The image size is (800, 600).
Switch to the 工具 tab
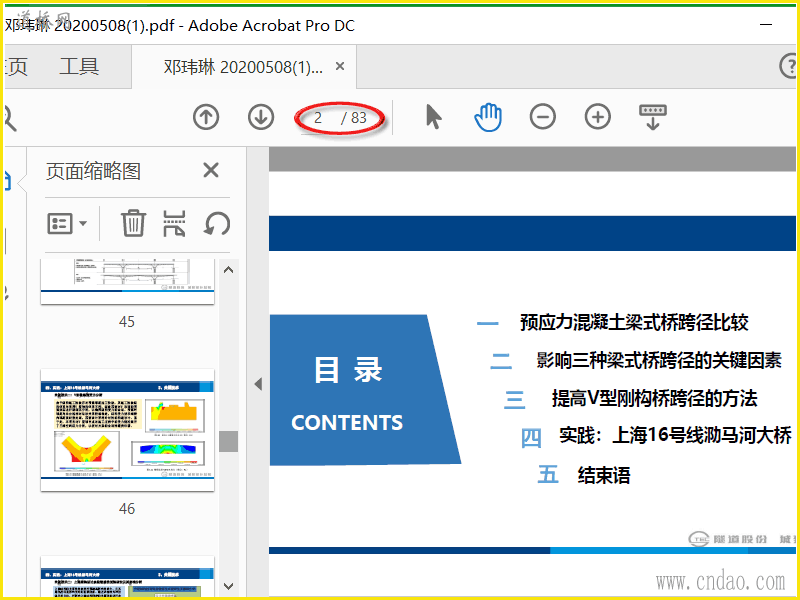pyautogui.click(x=79, y=66)
